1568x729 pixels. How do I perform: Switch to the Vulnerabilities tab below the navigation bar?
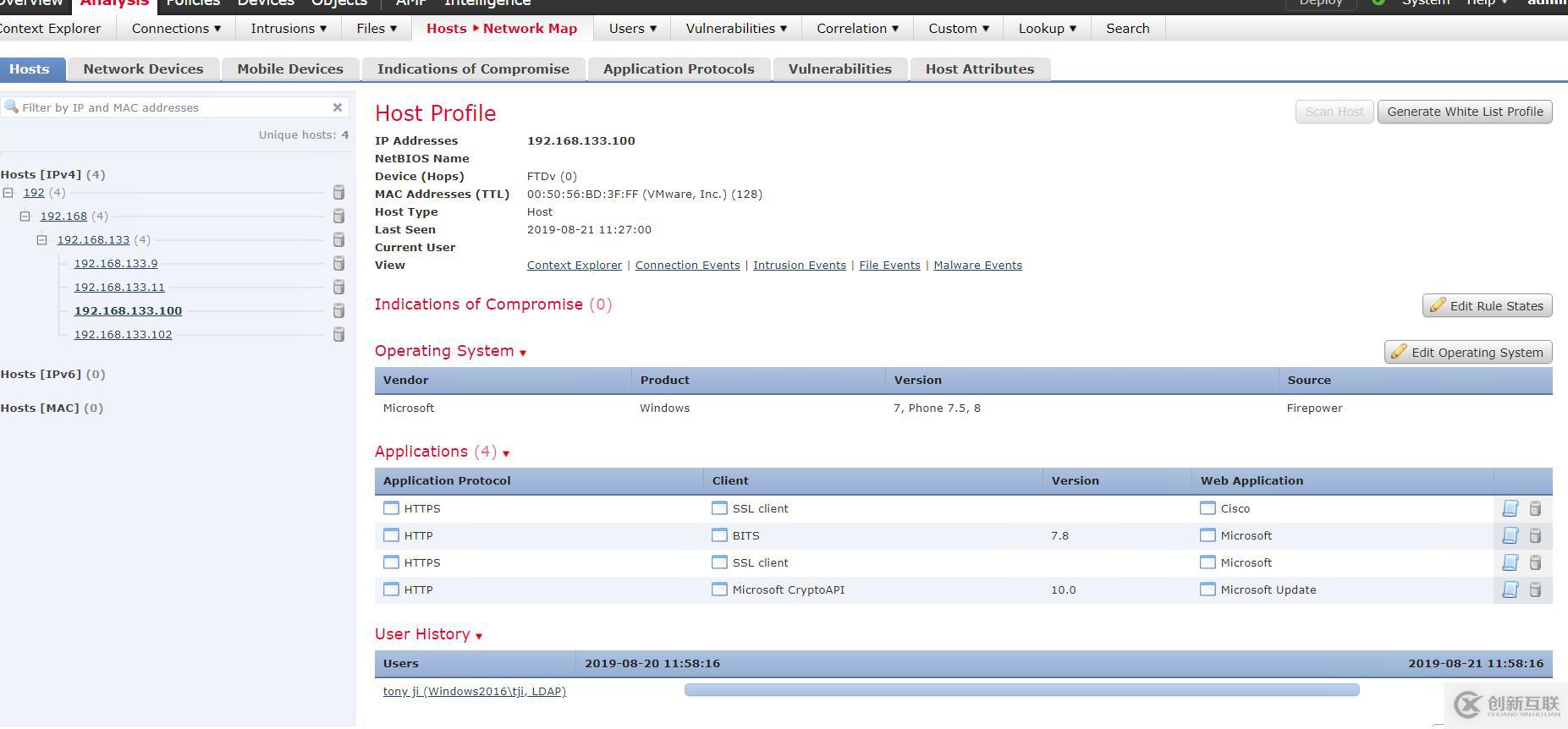(840, 69)
